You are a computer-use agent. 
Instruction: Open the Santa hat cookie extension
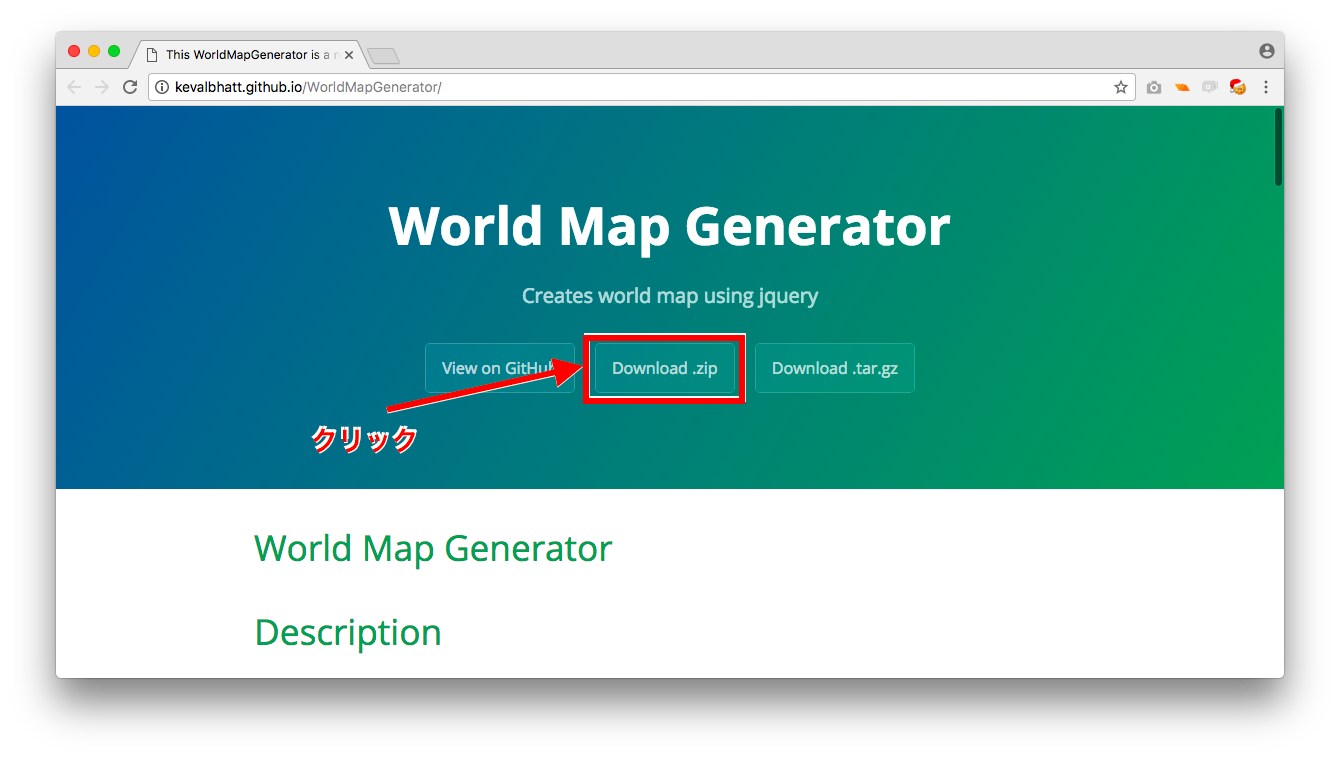pos(1238,87)
